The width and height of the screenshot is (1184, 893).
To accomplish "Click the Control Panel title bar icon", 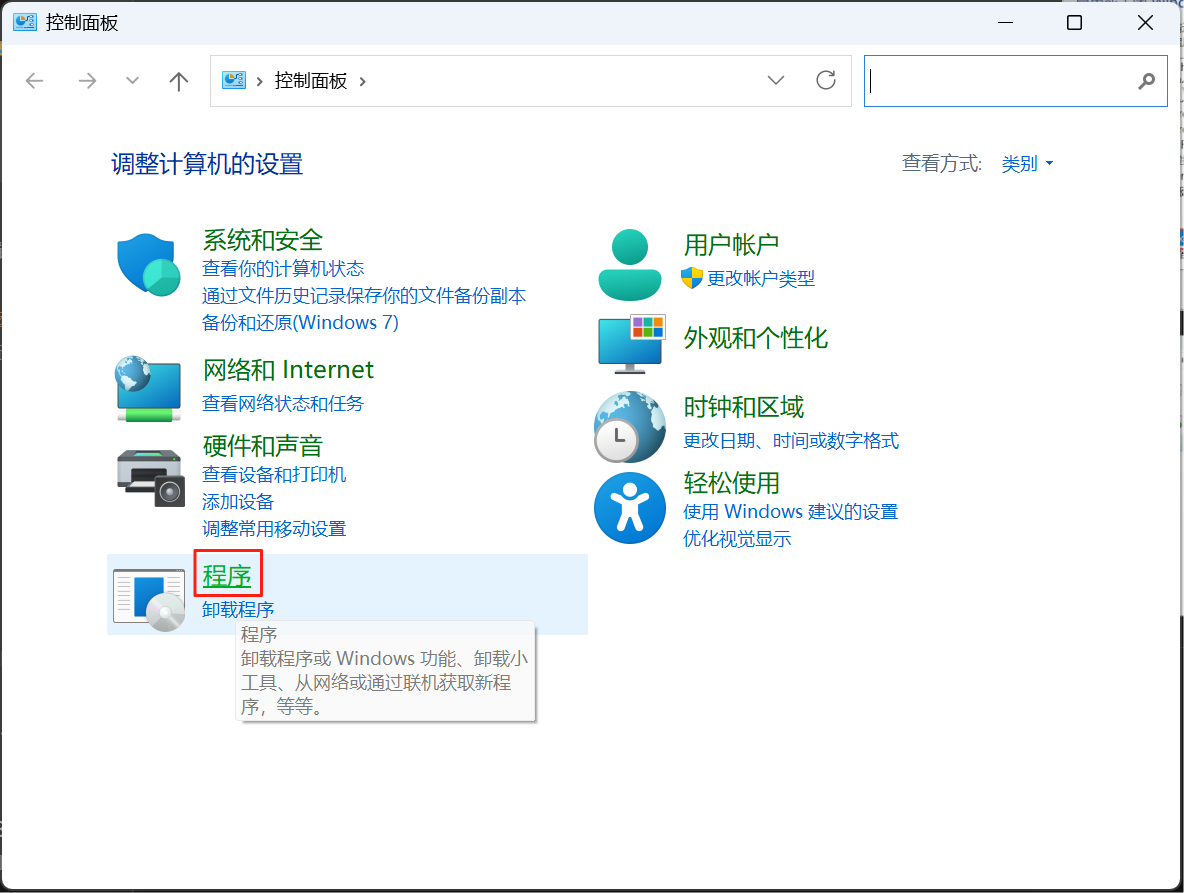I will 24,22.
